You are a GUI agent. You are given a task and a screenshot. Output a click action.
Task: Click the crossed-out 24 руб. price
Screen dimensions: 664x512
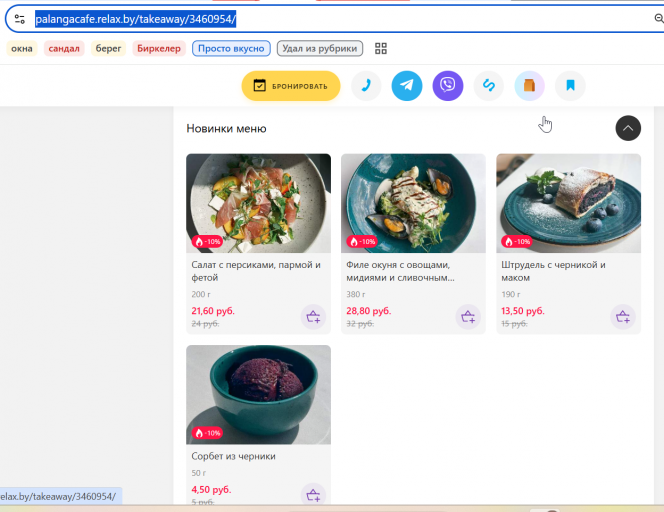(205, 324)
